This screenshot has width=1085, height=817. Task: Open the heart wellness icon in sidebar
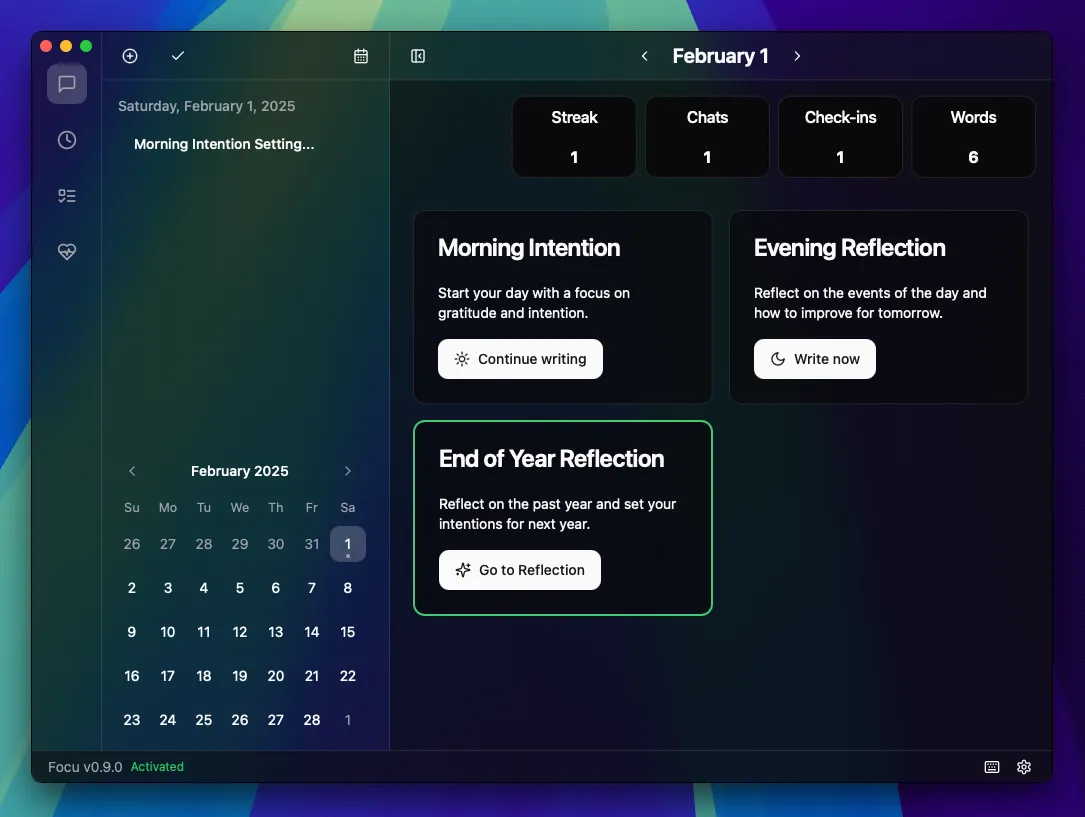67,251
